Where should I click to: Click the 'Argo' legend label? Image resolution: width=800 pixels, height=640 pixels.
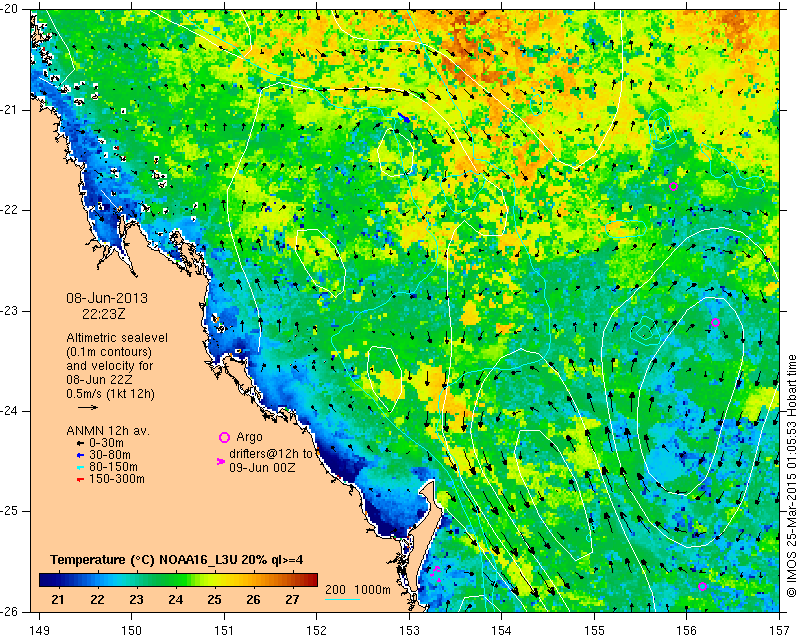(249, 437)
